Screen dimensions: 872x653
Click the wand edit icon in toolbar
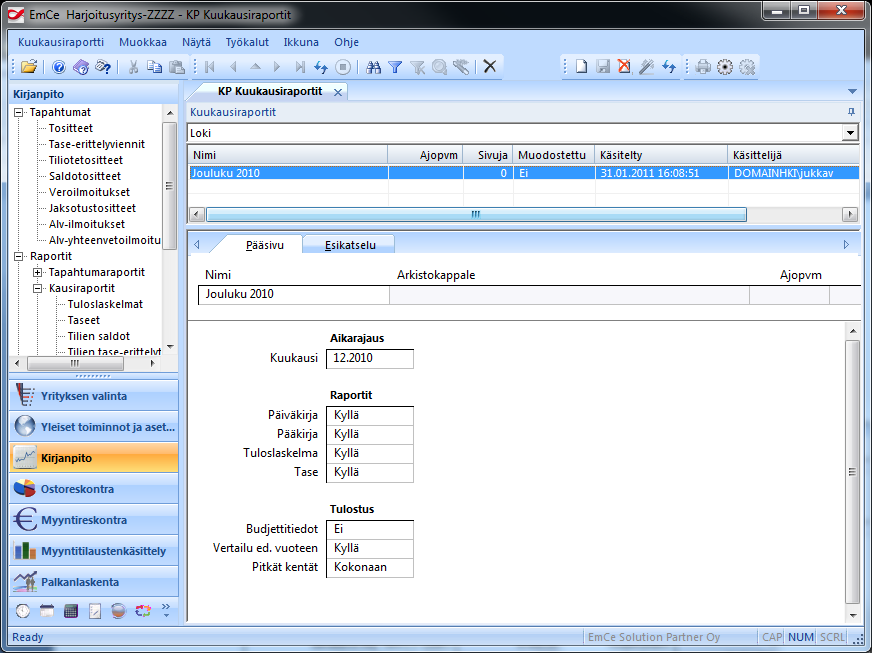(646, 67)
